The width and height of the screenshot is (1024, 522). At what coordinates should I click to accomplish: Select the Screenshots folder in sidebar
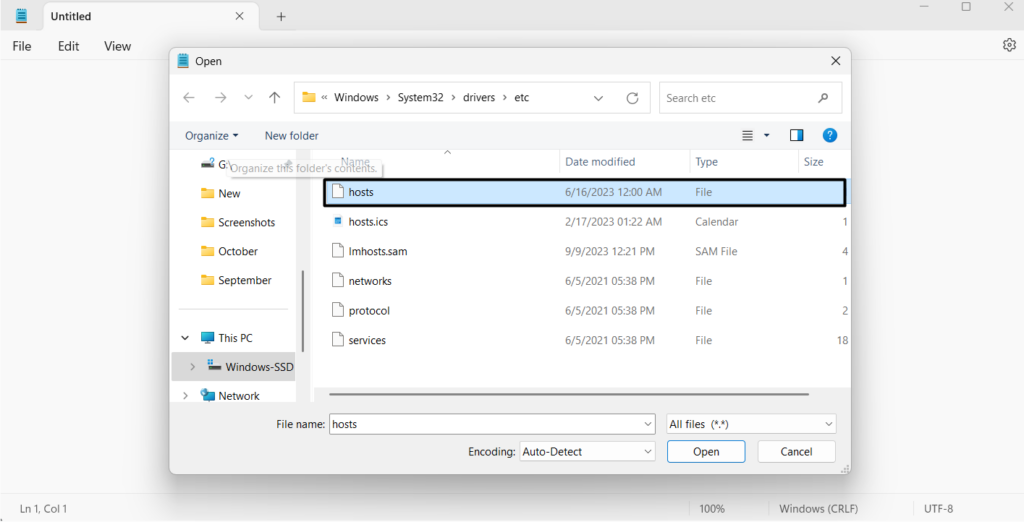coord(246,222)
